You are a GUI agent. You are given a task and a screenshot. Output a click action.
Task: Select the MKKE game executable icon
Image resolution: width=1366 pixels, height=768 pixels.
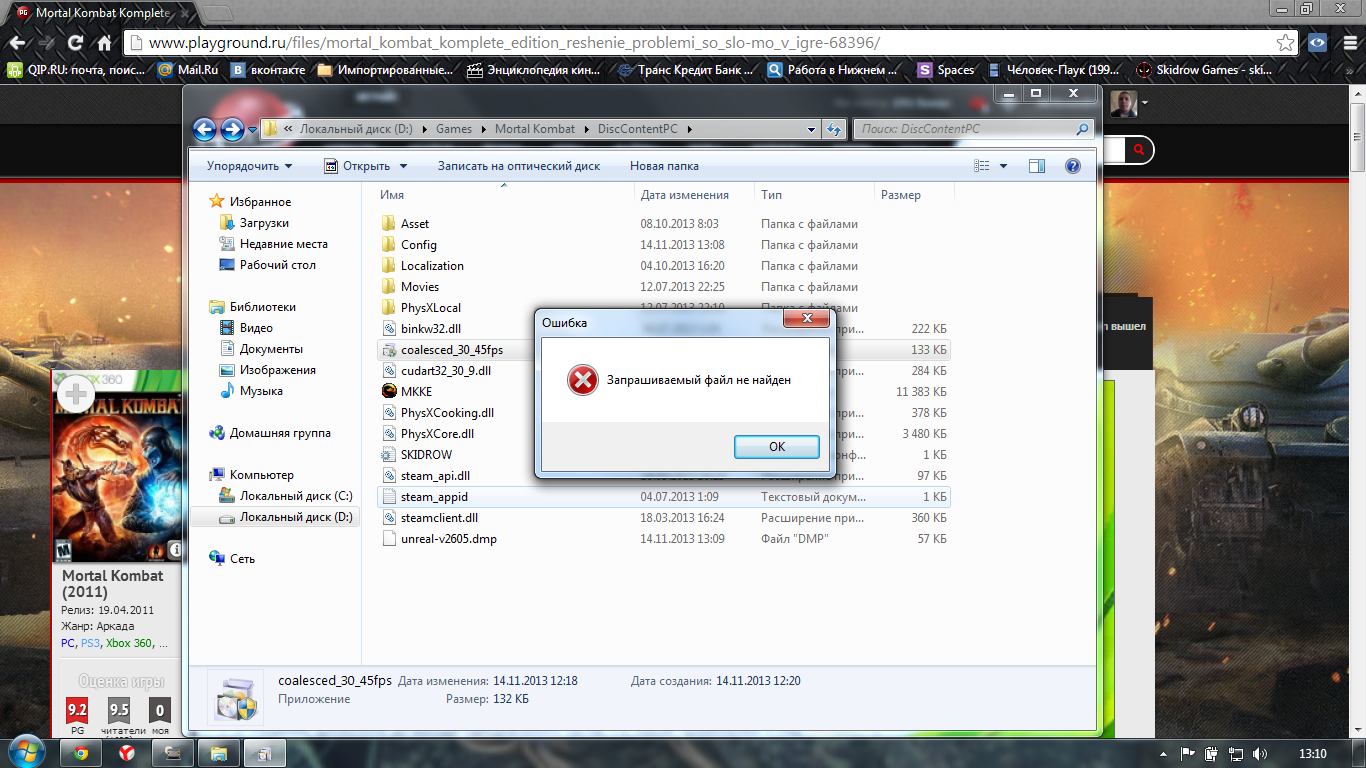[390, 392]
